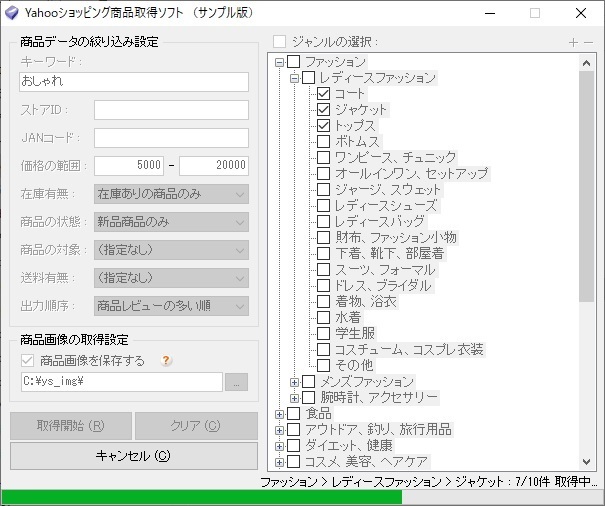This screenshot has height=506, width=605.
Task: Click the orange help question mark icon
Action: point(166,360)
